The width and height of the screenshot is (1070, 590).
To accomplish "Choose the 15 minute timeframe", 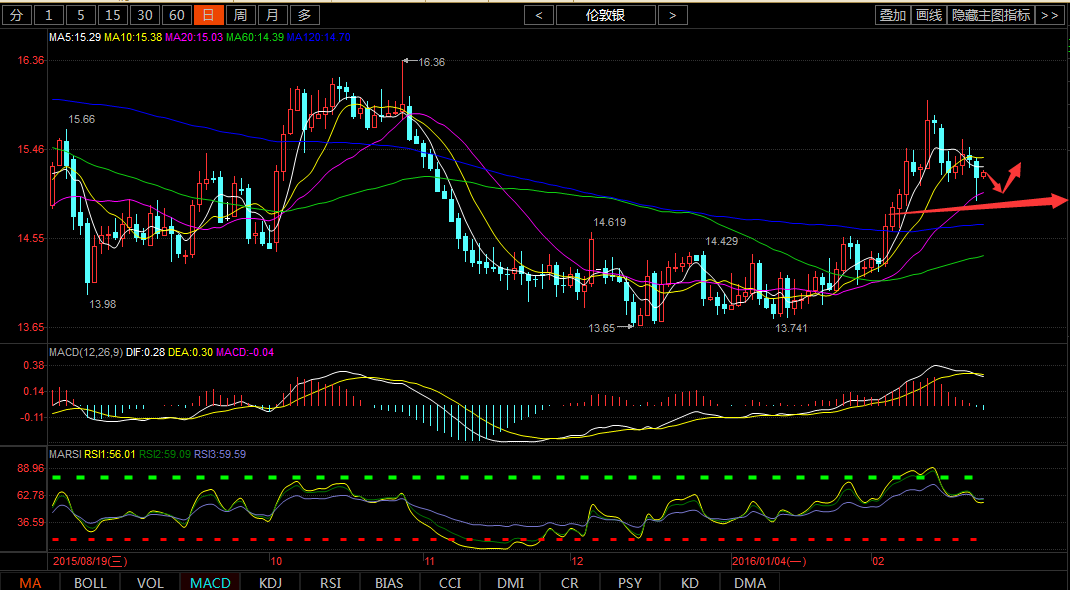I will tap(113, 15).
